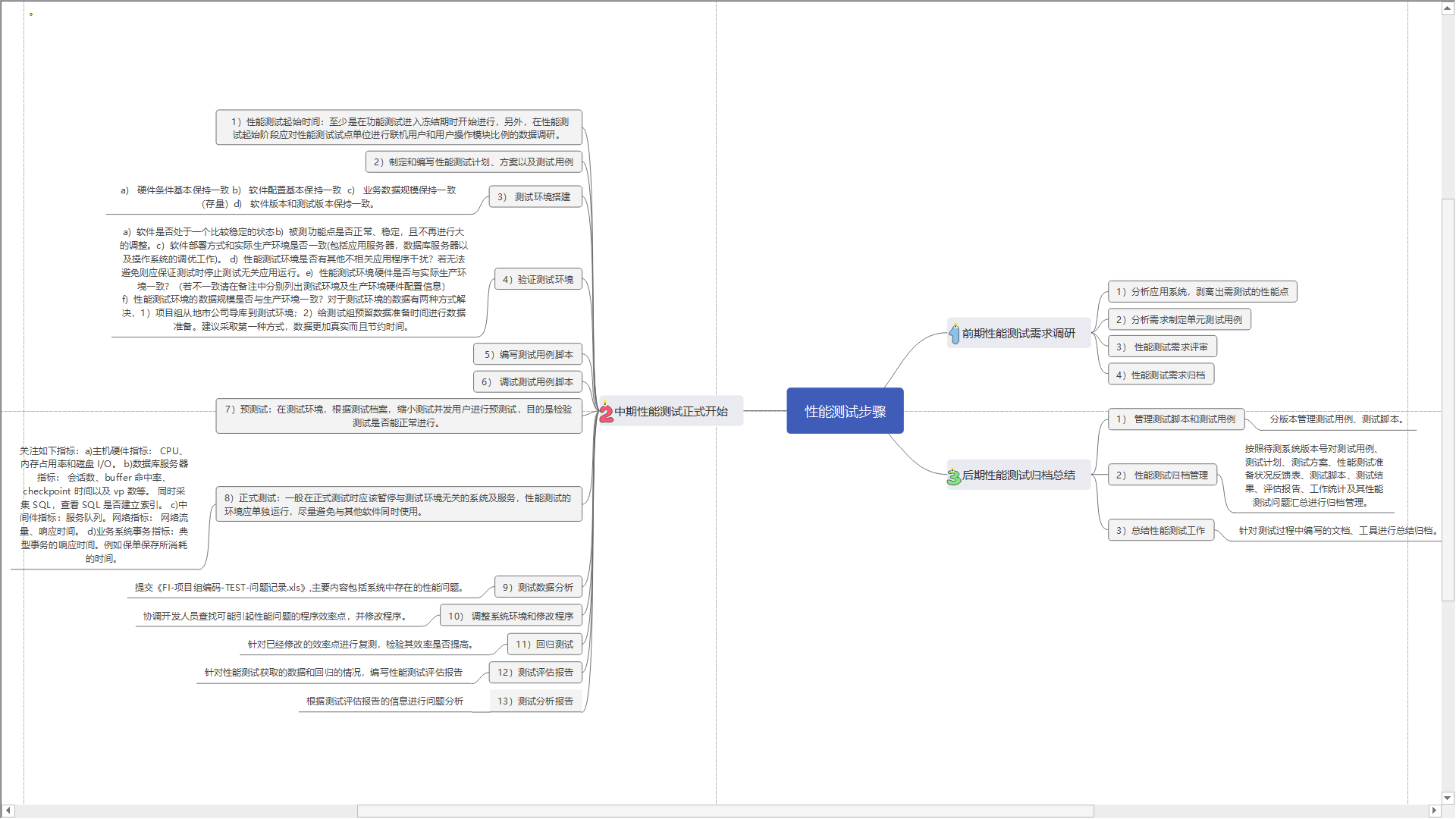This screenshot has height=819, width=1456.
Task: Select the central topic 性能测试步骤
Action: pos(845,411)
